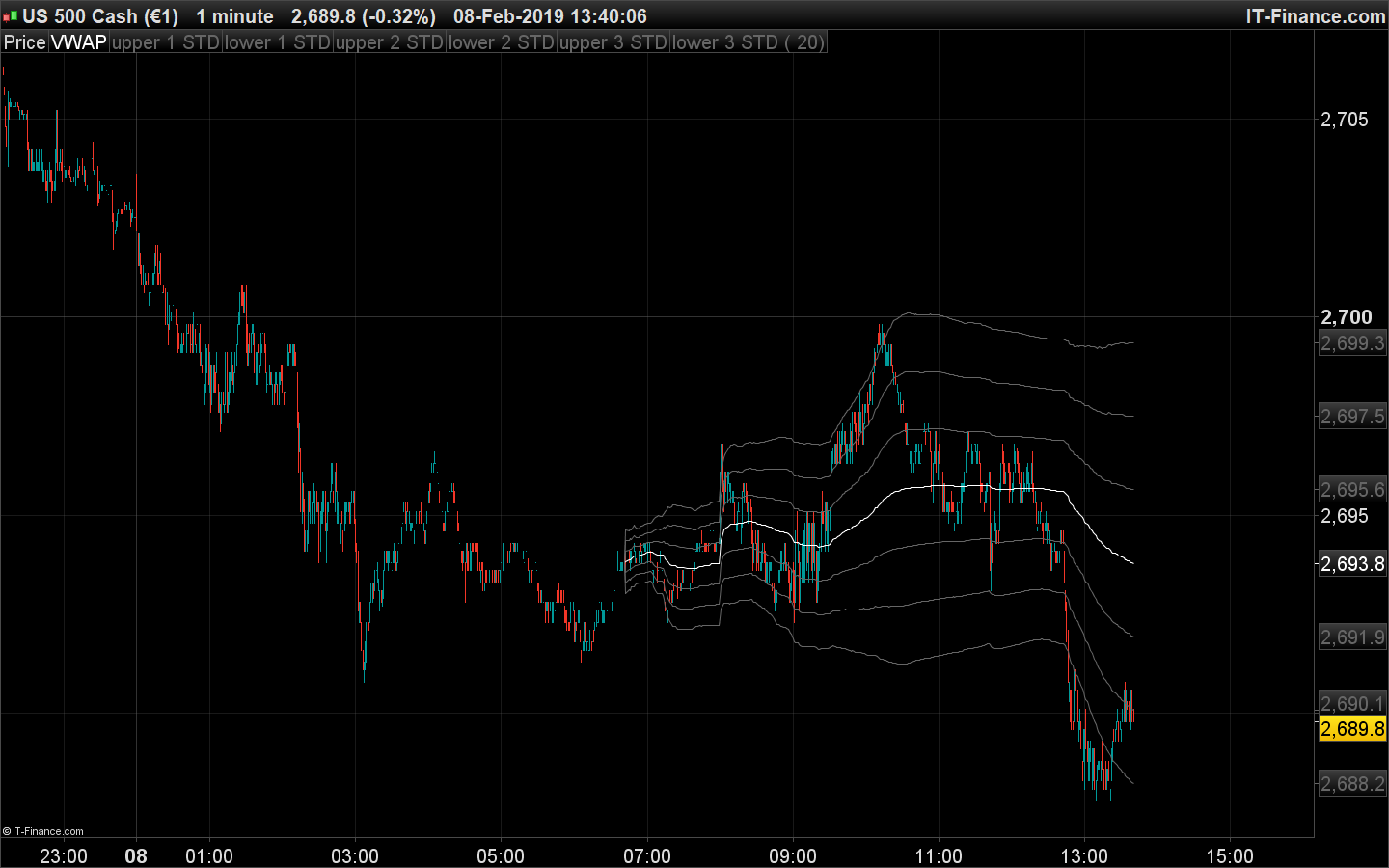Click the 01:00 time axis label
This screenshot has height=868, width=1389.
(x=209, y=856)
